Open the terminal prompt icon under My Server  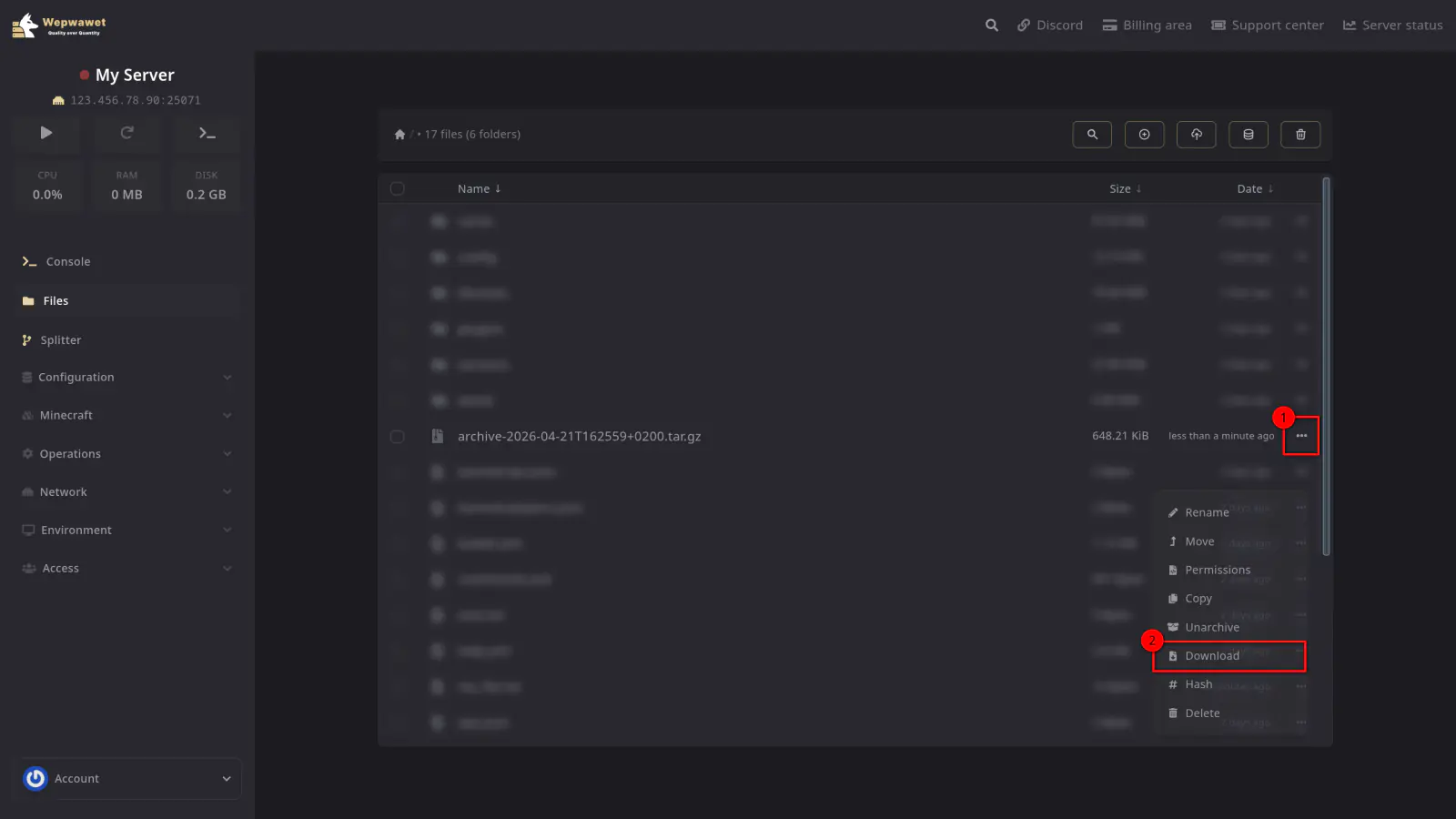[x=207, y=133]
